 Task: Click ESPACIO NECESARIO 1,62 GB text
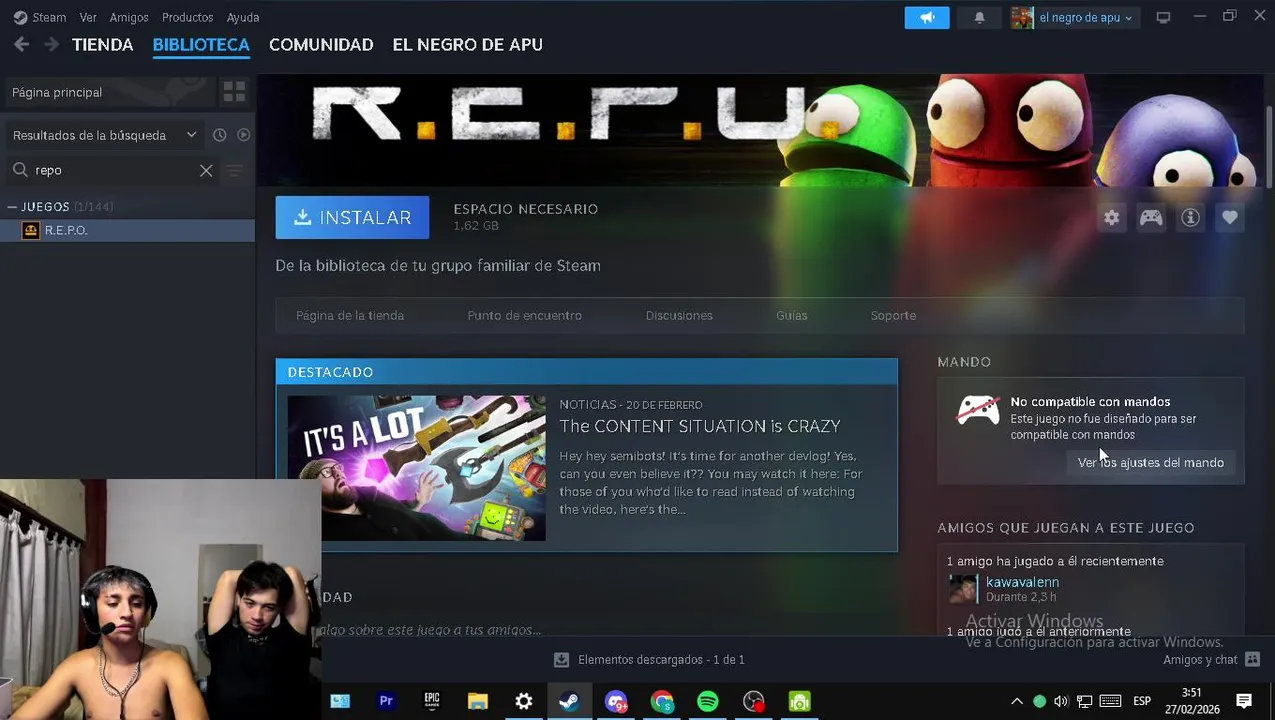click(525, 217)
